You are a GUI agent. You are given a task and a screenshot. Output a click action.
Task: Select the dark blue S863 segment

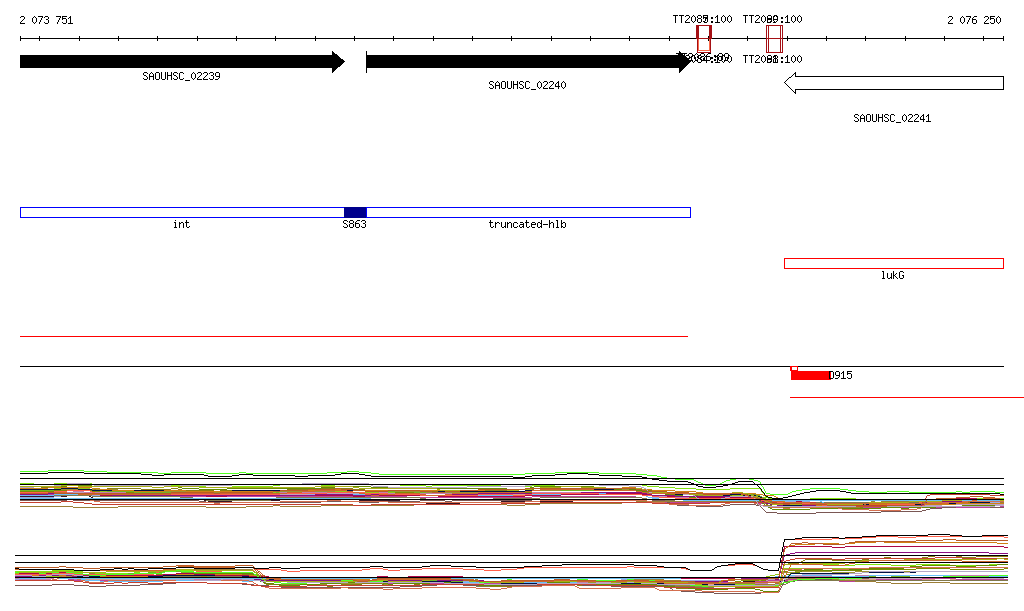[x=355, y=212]
